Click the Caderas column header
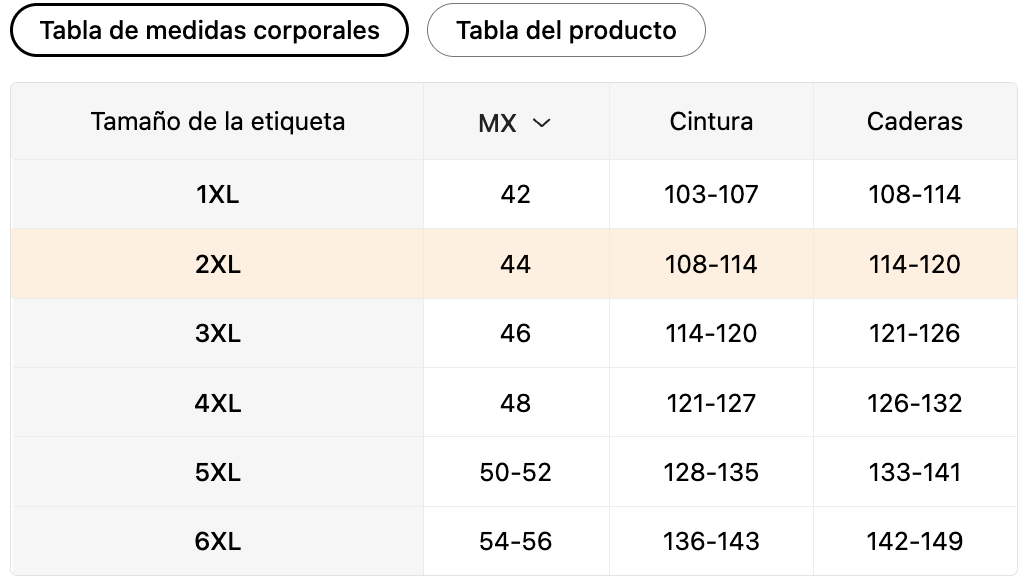 click(x=914, y=122)
